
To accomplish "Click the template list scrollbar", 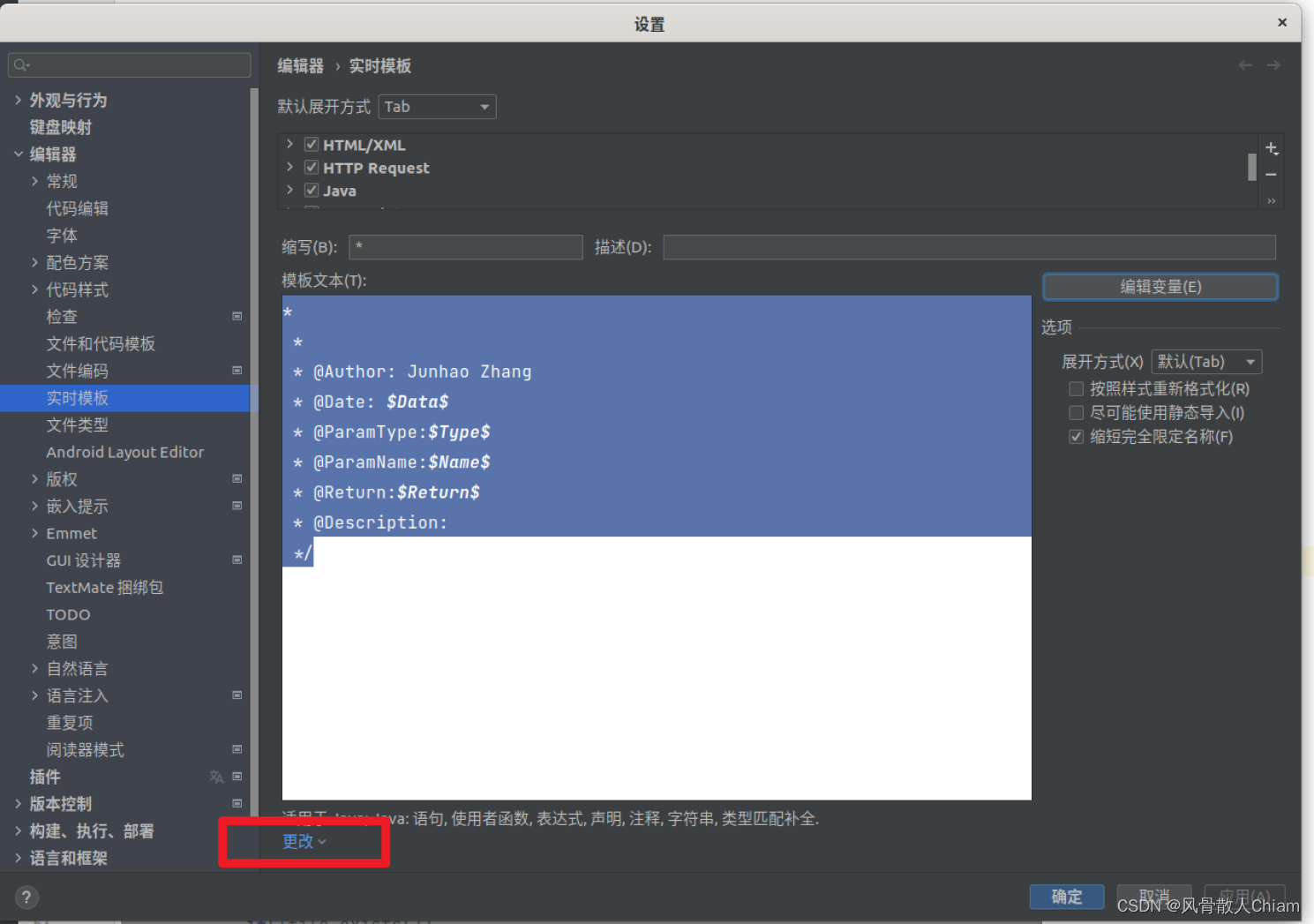I will (x=1251, y=167).
